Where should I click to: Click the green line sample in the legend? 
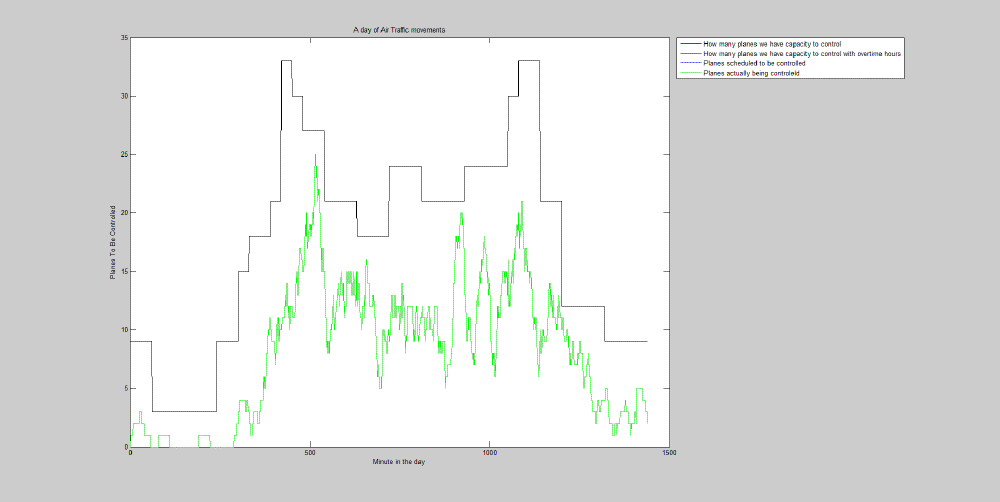tap(689, 73)
